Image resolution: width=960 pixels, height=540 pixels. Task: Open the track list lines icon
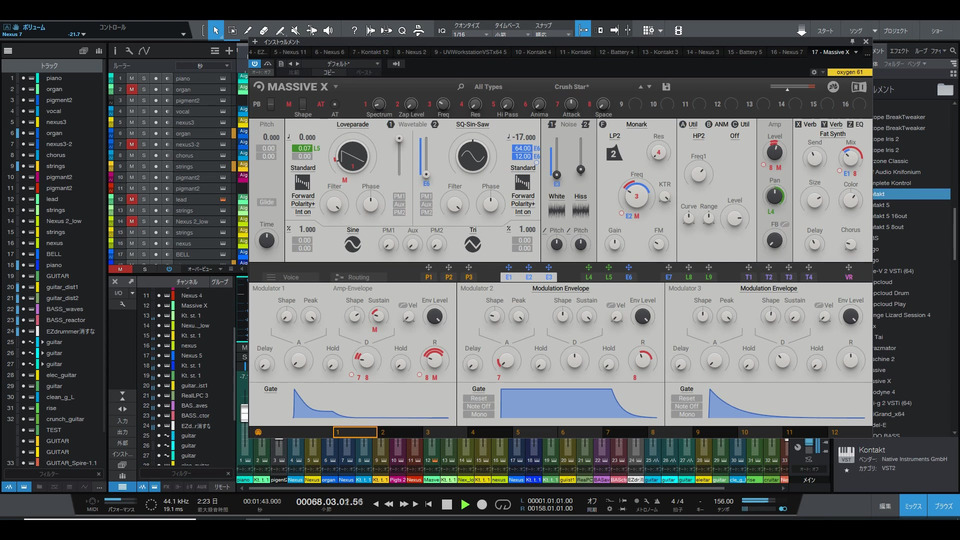(215, 51)
